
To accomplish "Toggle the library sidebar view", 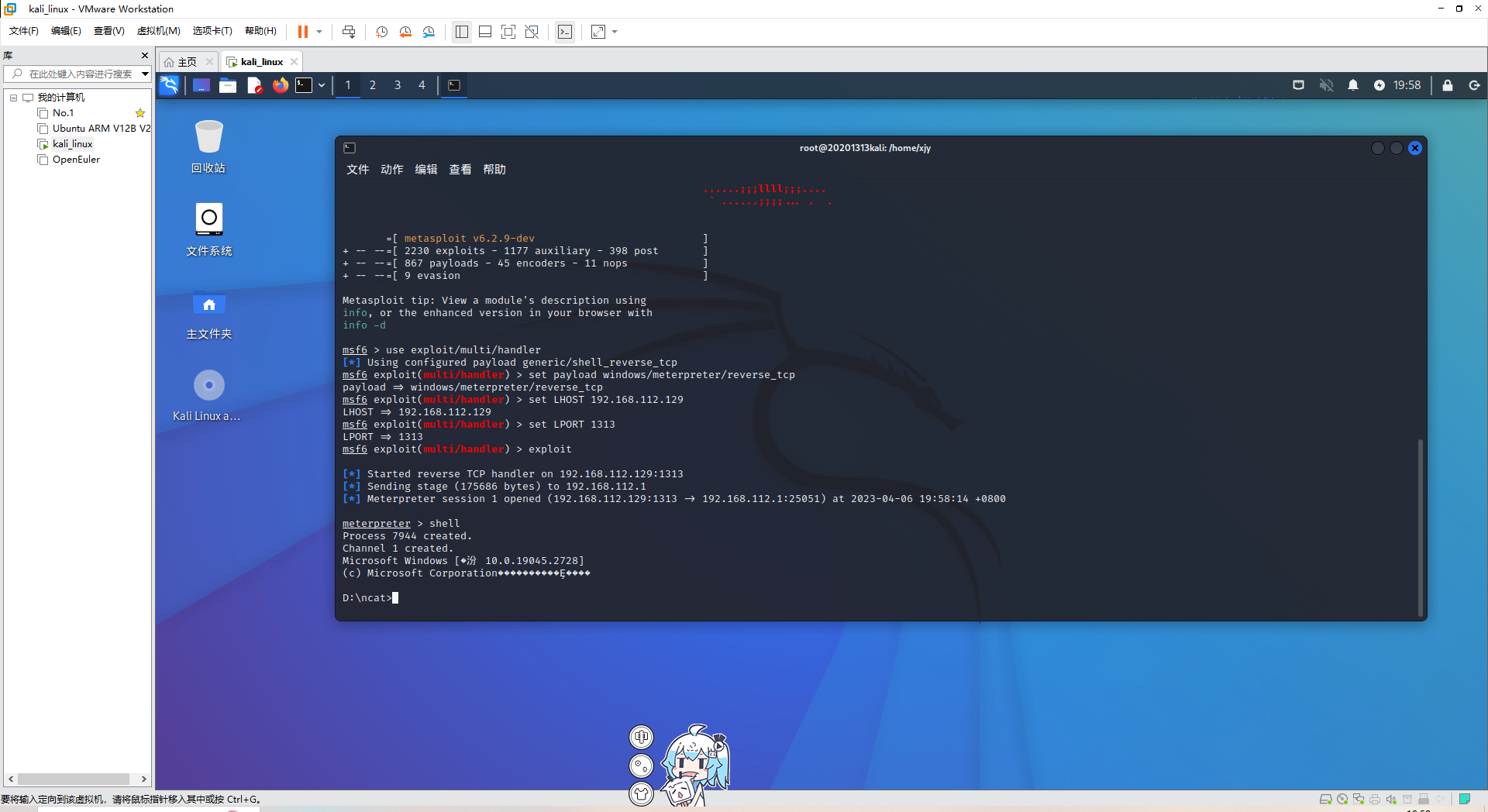I will 462,32.
